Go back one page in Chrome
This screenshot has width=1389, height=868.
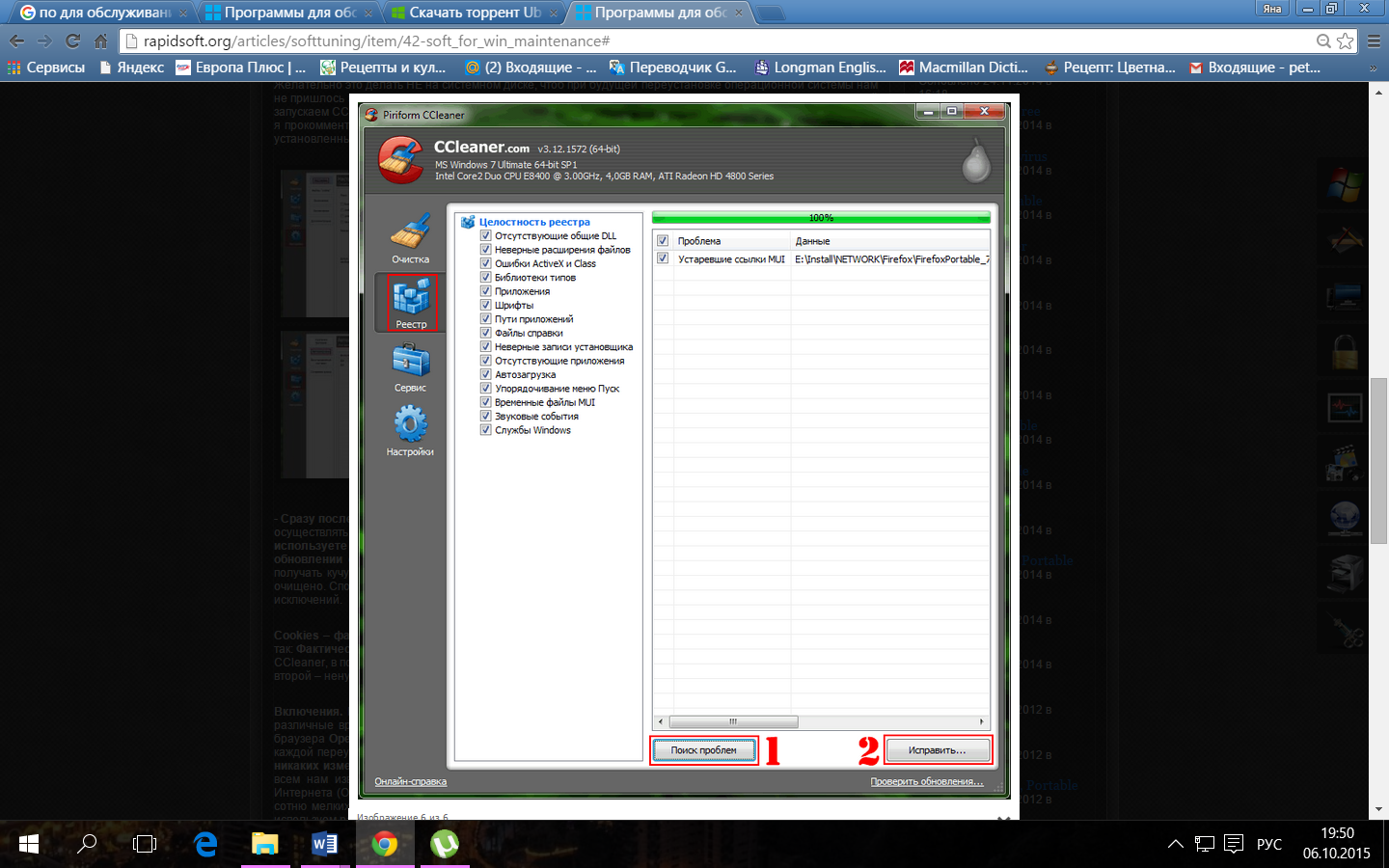16,41
